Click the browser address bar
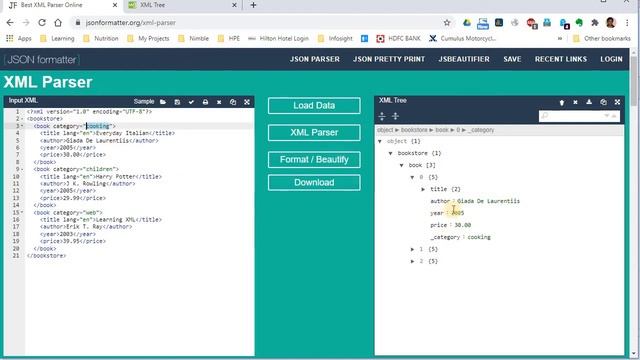 [261, 23]
